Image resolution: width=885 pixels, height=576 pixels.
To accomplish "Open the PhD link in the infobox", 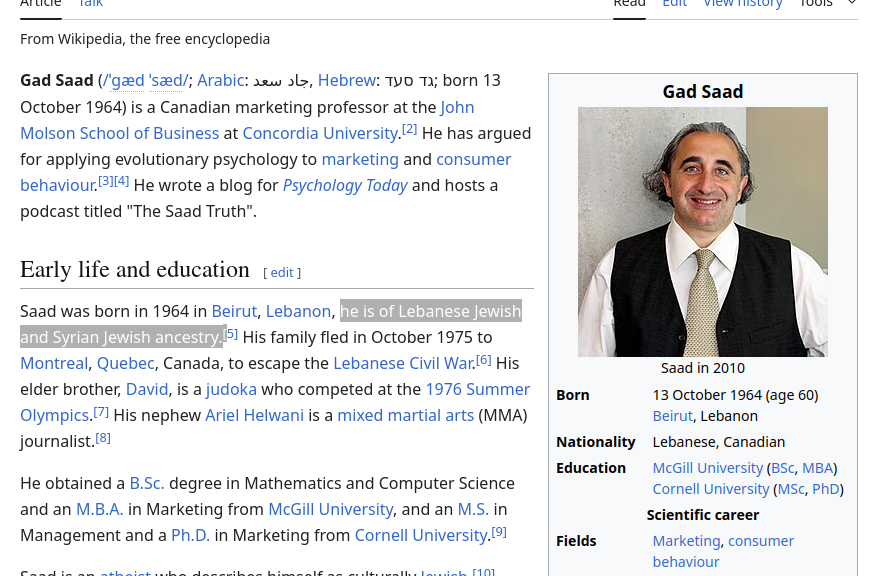I will click(826, 489).
